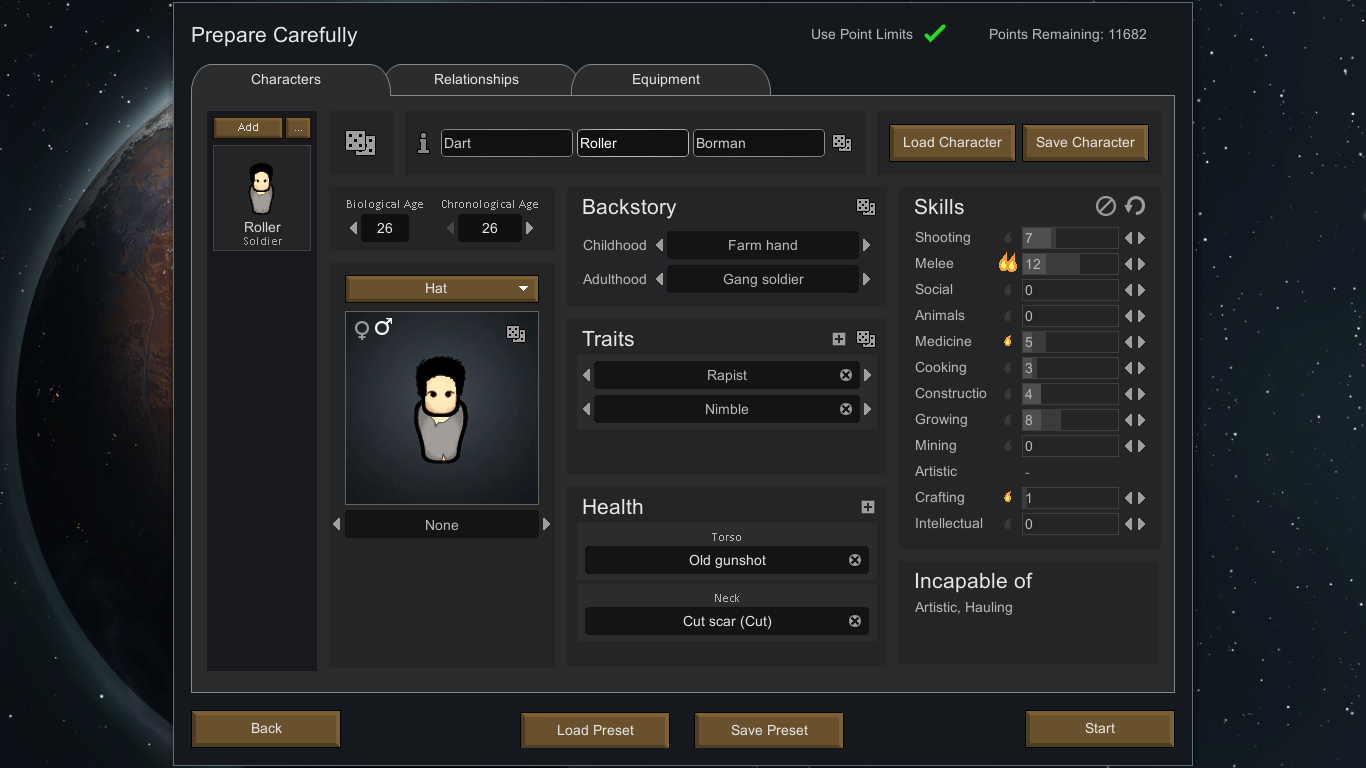Switch to the Characters tab

click(x=286, y=79)
